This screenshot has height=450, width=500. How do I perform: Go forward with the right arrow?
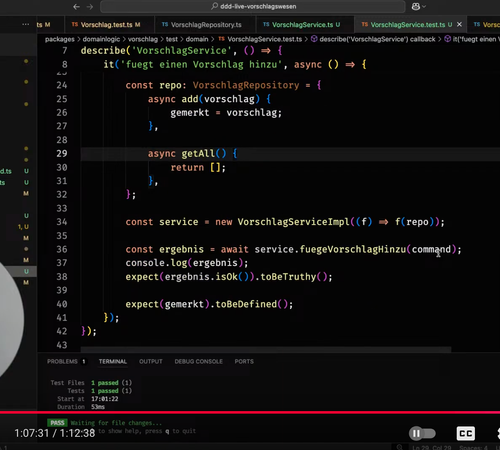point(90,7)
